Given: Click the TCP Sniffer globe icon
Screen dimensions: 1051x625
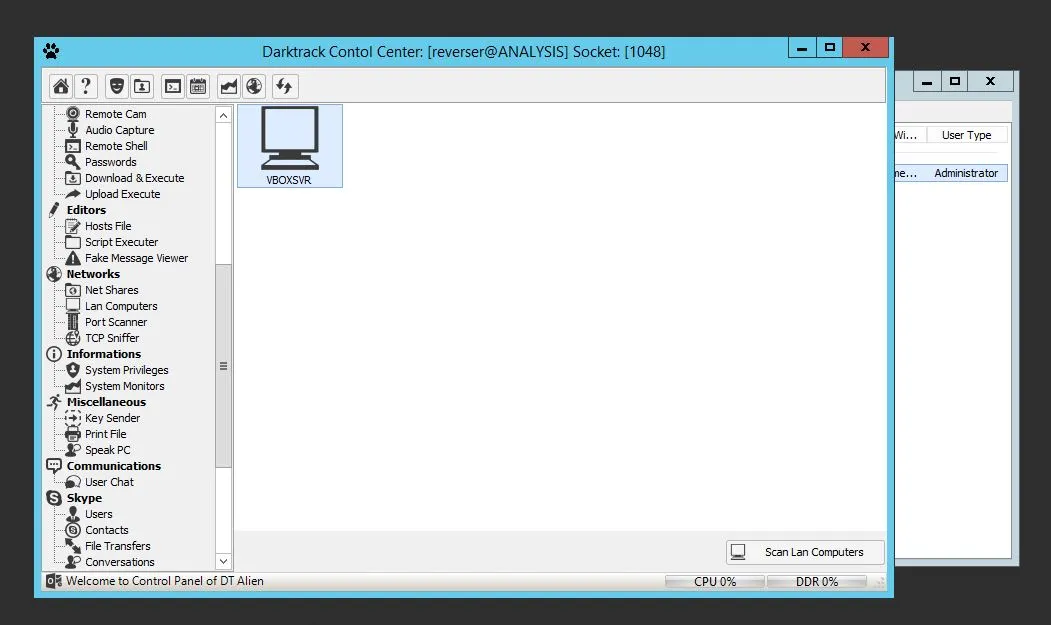Looking at the screenshot, I should coord(73,338).
